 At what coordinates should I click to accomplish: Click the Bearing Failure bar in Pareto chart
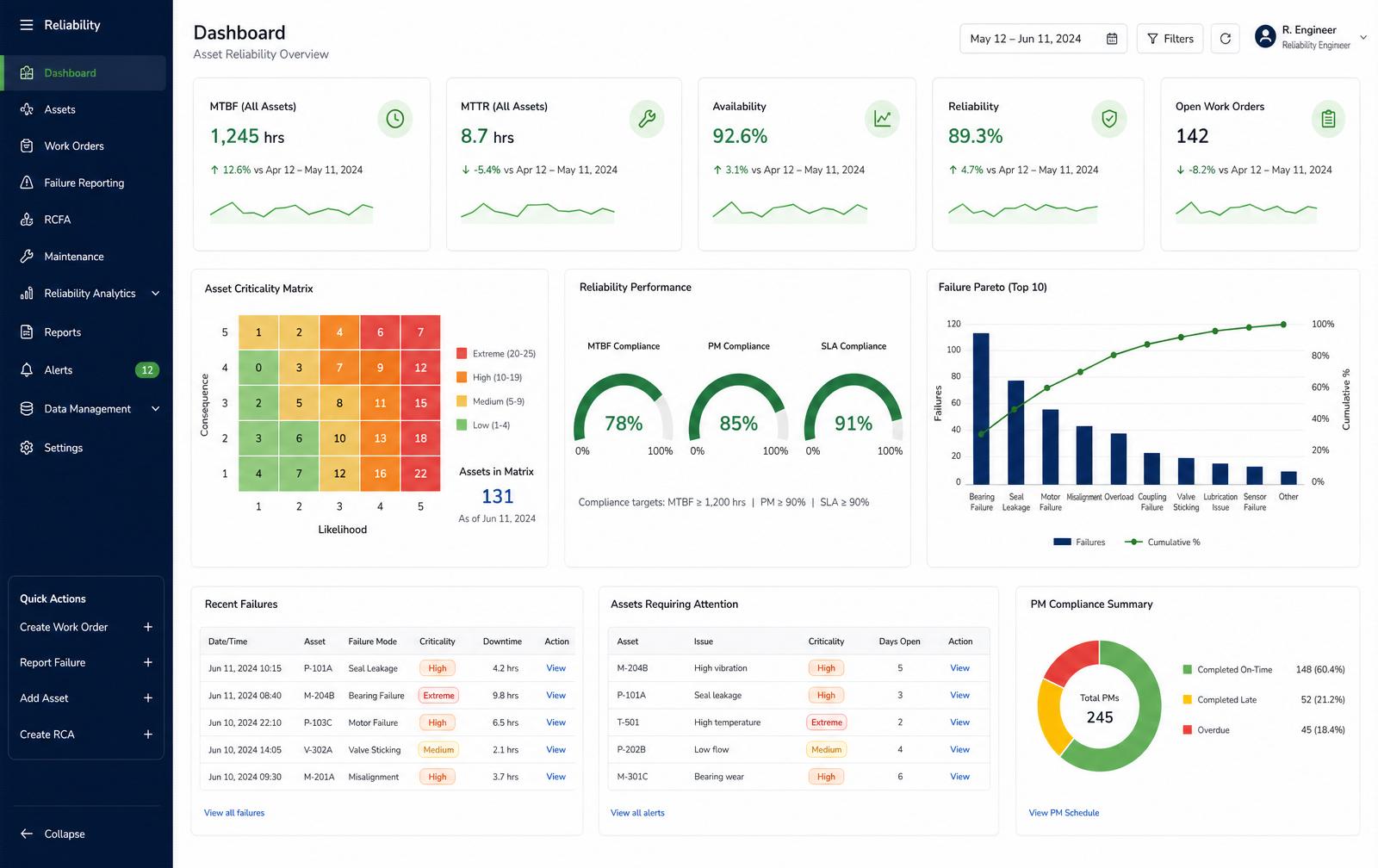(x=981, y=409)
